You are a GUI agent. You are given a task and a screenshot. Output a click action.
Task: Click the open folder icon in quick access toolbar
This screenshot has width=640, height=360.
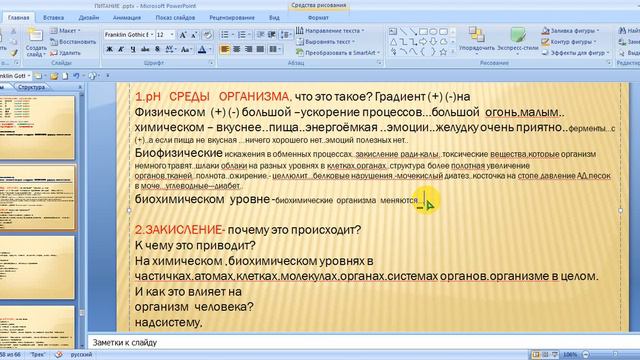(x=54, y=76)
